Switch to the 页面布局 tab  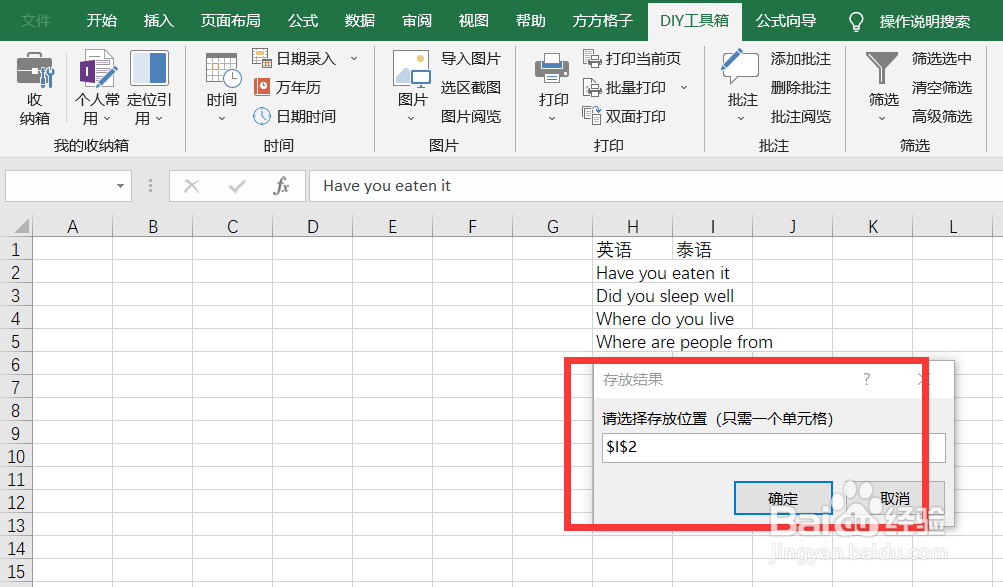(230, 21)
